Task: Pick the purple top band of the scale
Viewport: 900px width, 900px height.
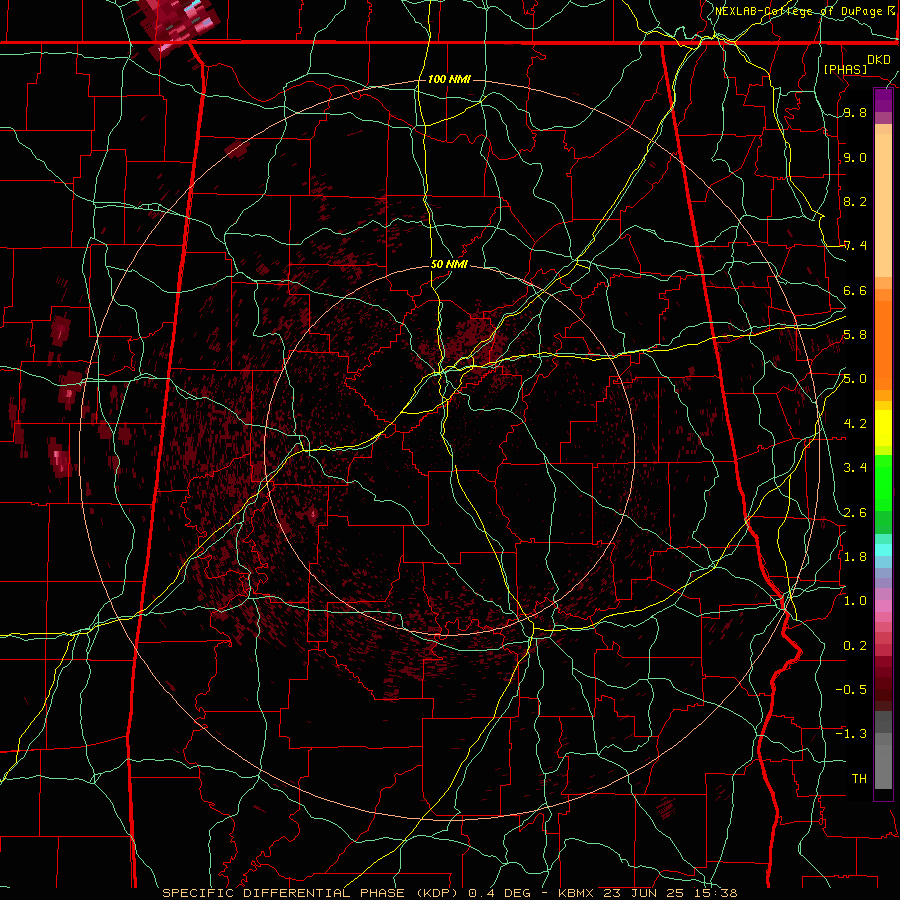Action: pos(883,100)
